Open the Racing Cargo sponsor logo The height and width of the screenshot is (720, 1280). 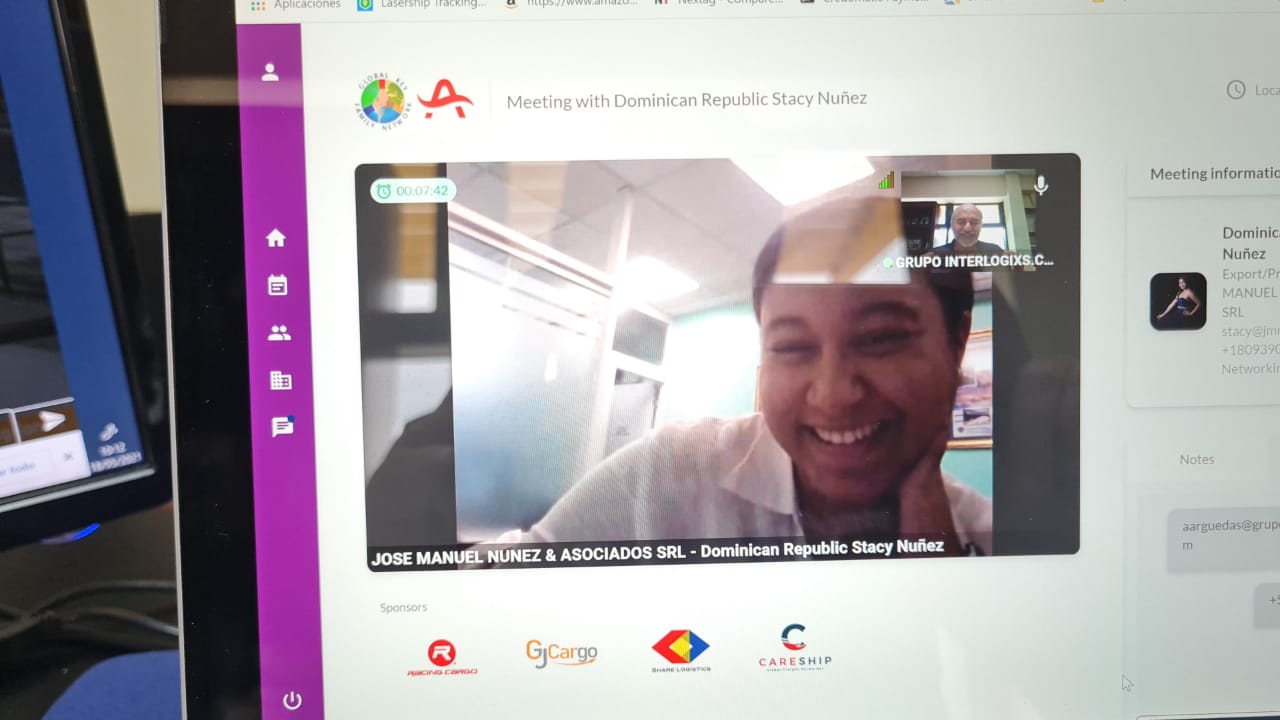pos(442,657)
